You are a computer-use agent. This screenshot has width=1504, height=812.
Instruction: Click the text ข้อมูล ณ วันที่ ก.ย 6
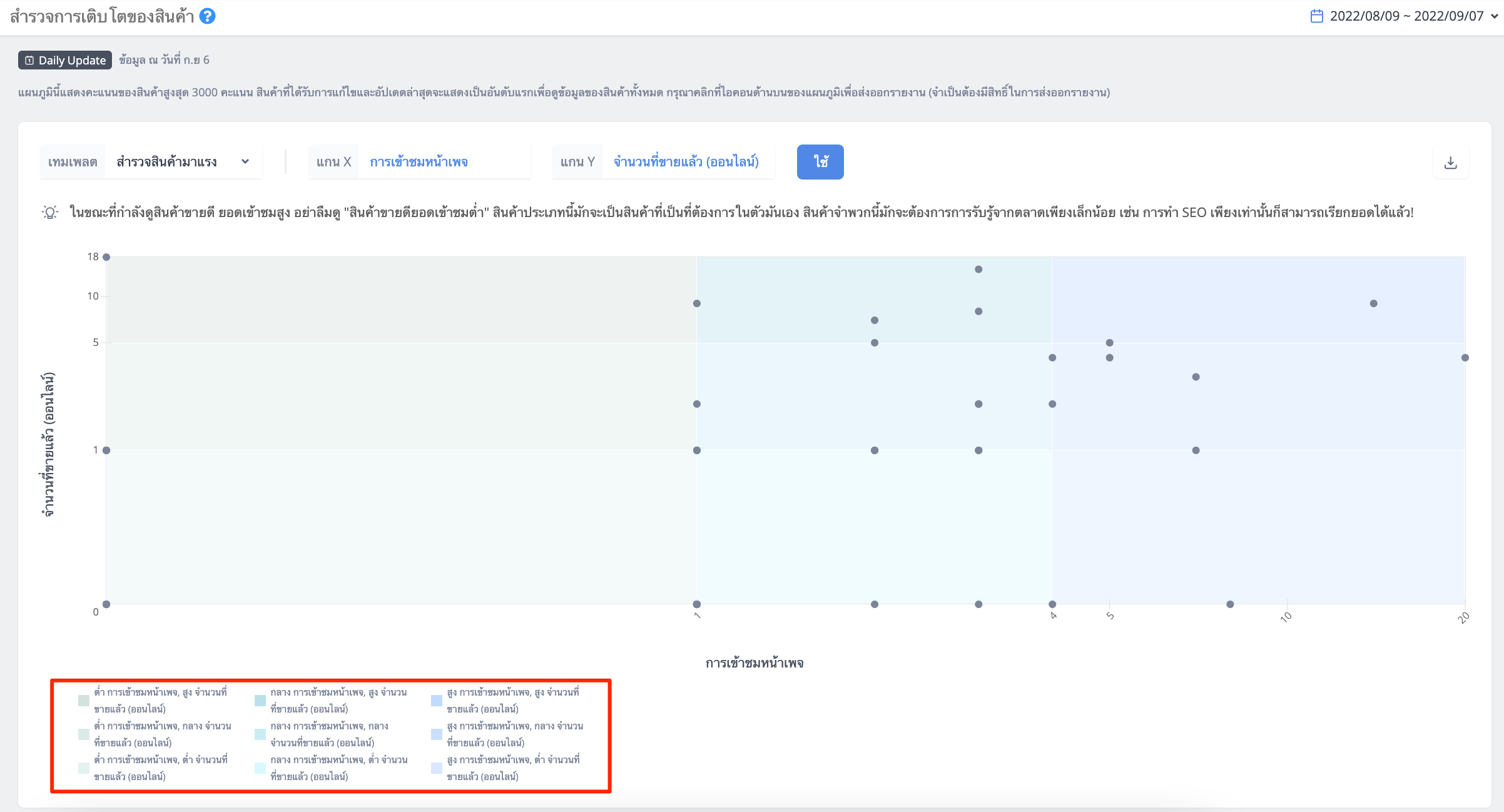[164, 60]
